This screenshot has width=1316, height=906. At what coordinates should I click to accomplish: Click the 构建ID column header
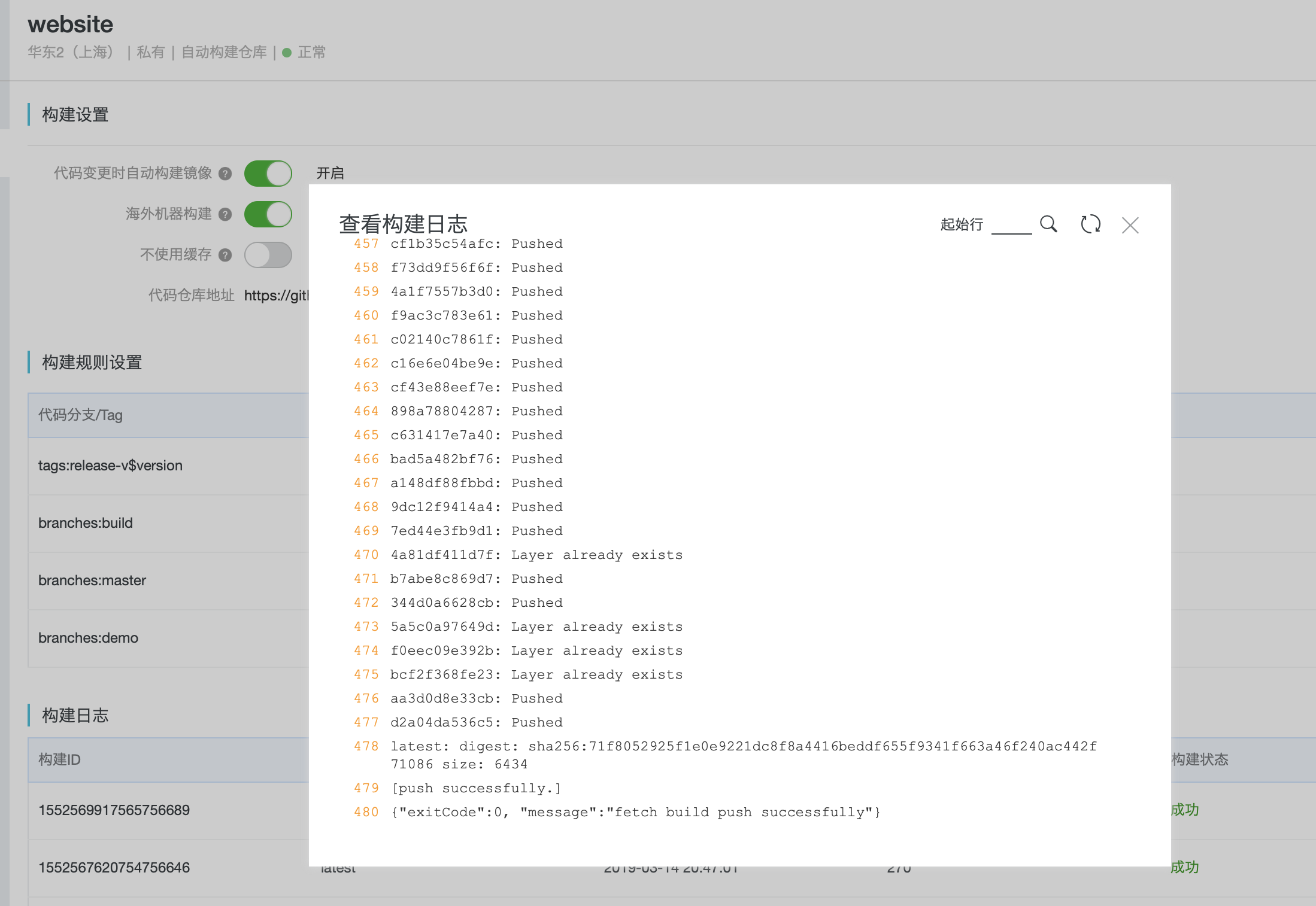[x=59, y=760]
